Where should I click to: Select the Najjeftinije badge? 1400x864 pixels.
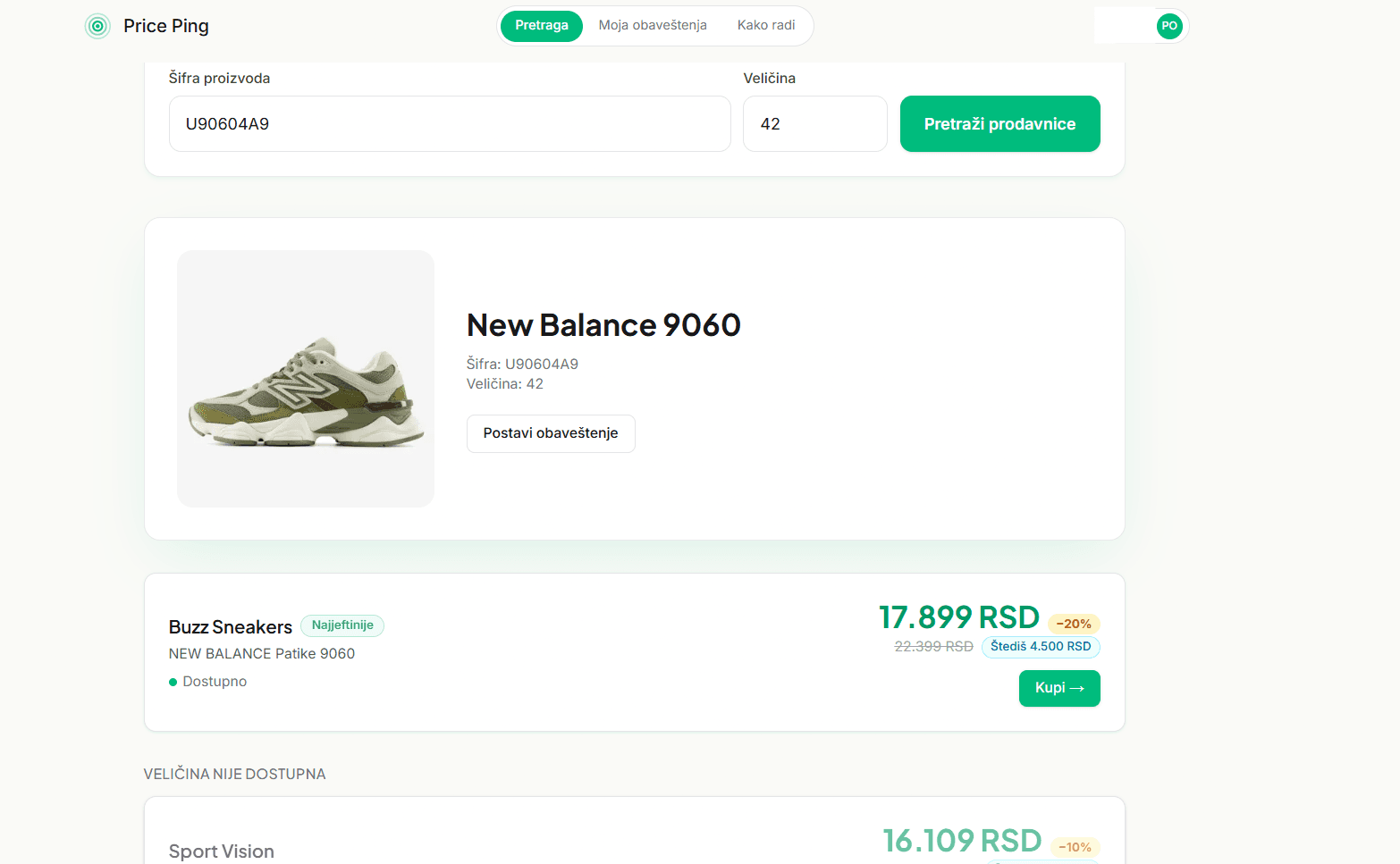(x=342, y=625)
